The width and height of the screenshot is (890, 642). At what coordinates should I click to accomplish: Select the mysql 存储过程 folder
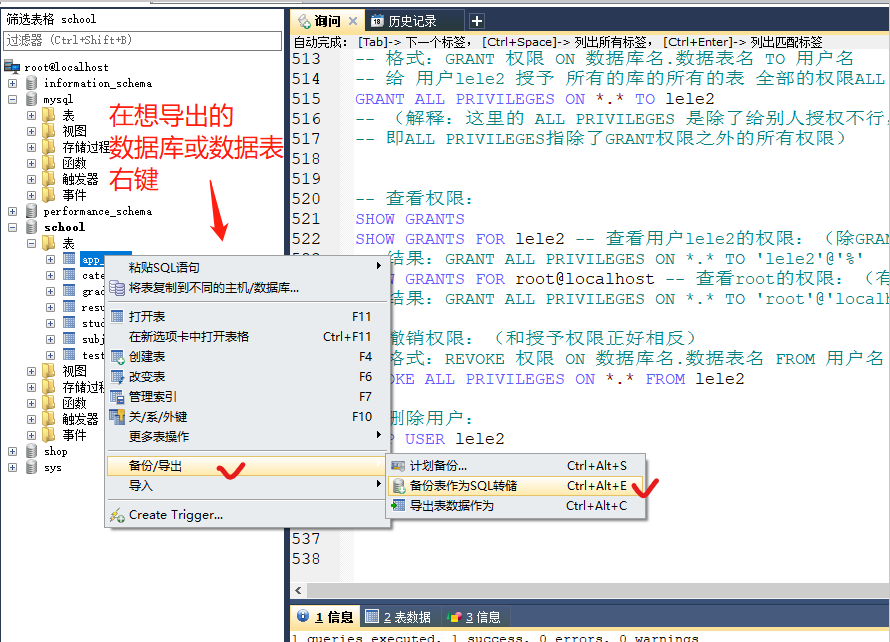(86, 147)
